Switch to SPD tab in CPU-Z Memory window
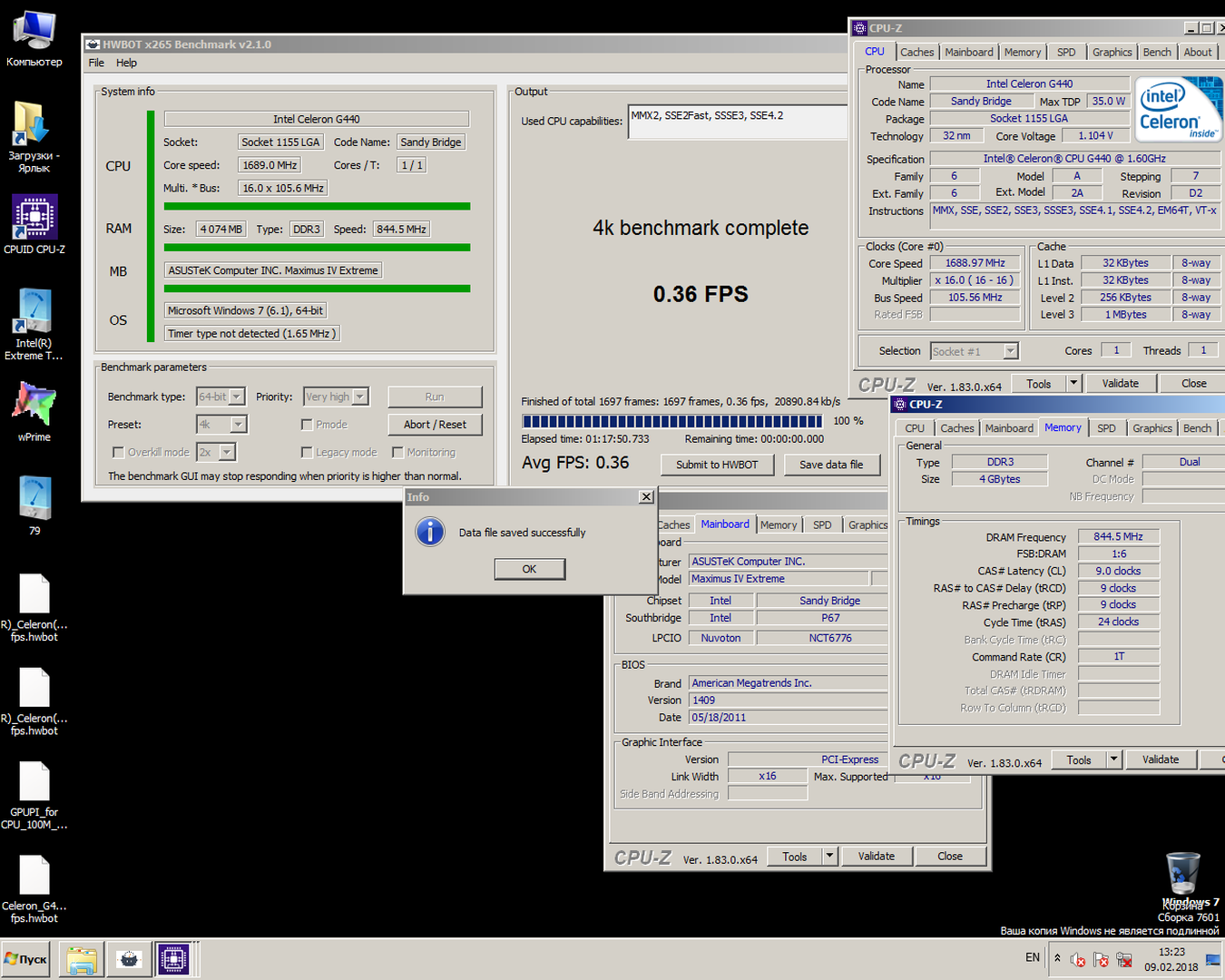Screen dimensions: 1225x980 pyautogui.click(x=1106, y=428)
